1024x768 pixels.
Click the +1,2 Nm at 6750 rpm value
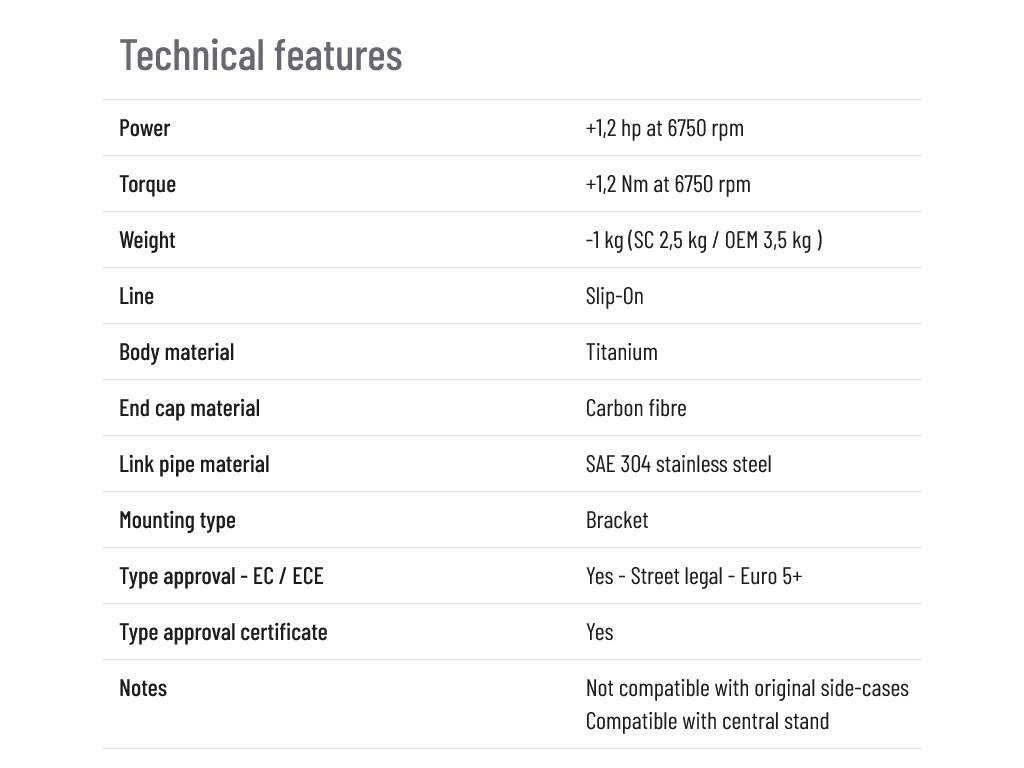click(668, 184)
